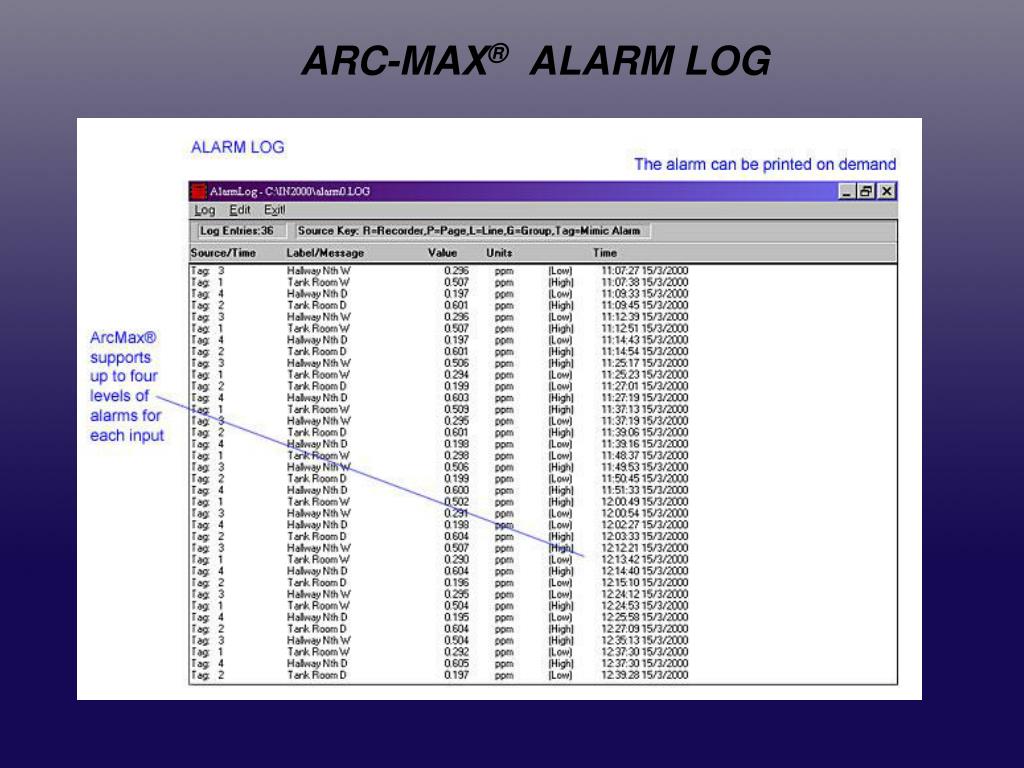Close the AlarmLog window
Screen dimensions: 1024x768
click(x=886, y=191)
